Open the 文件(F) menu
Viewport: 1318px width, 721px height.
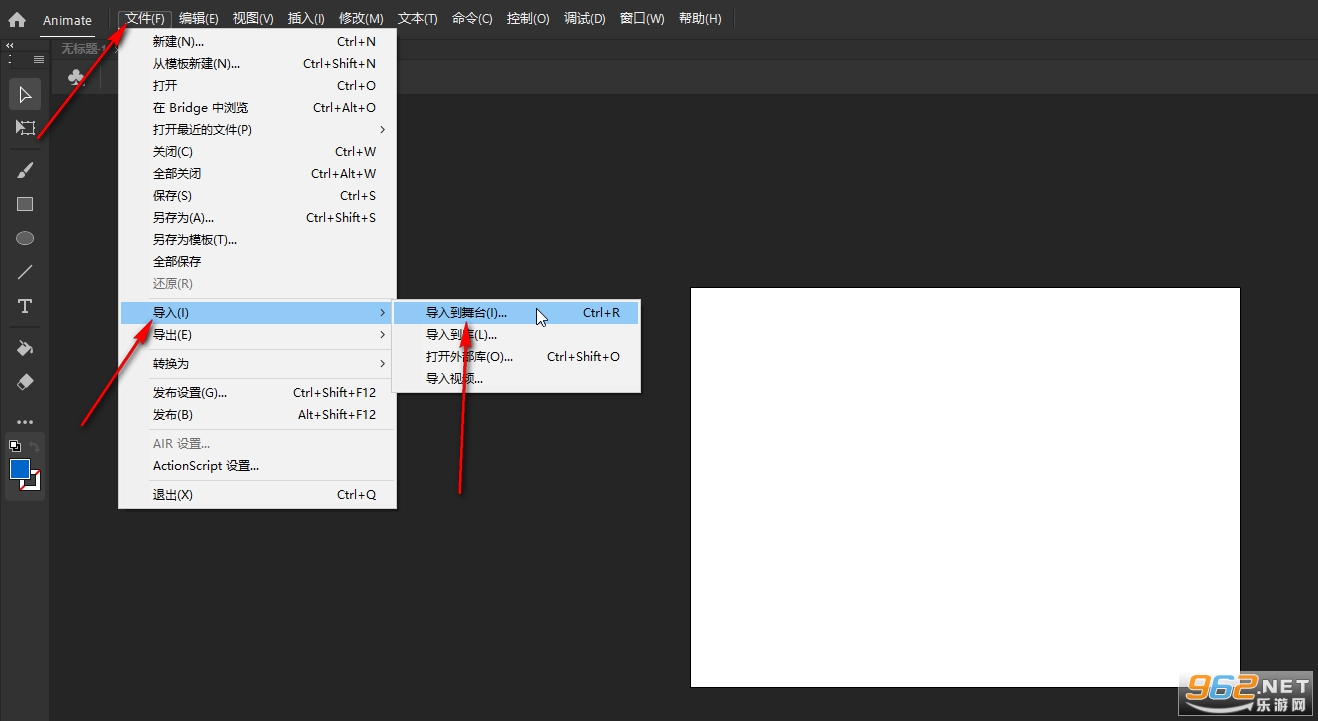point(145,19)
